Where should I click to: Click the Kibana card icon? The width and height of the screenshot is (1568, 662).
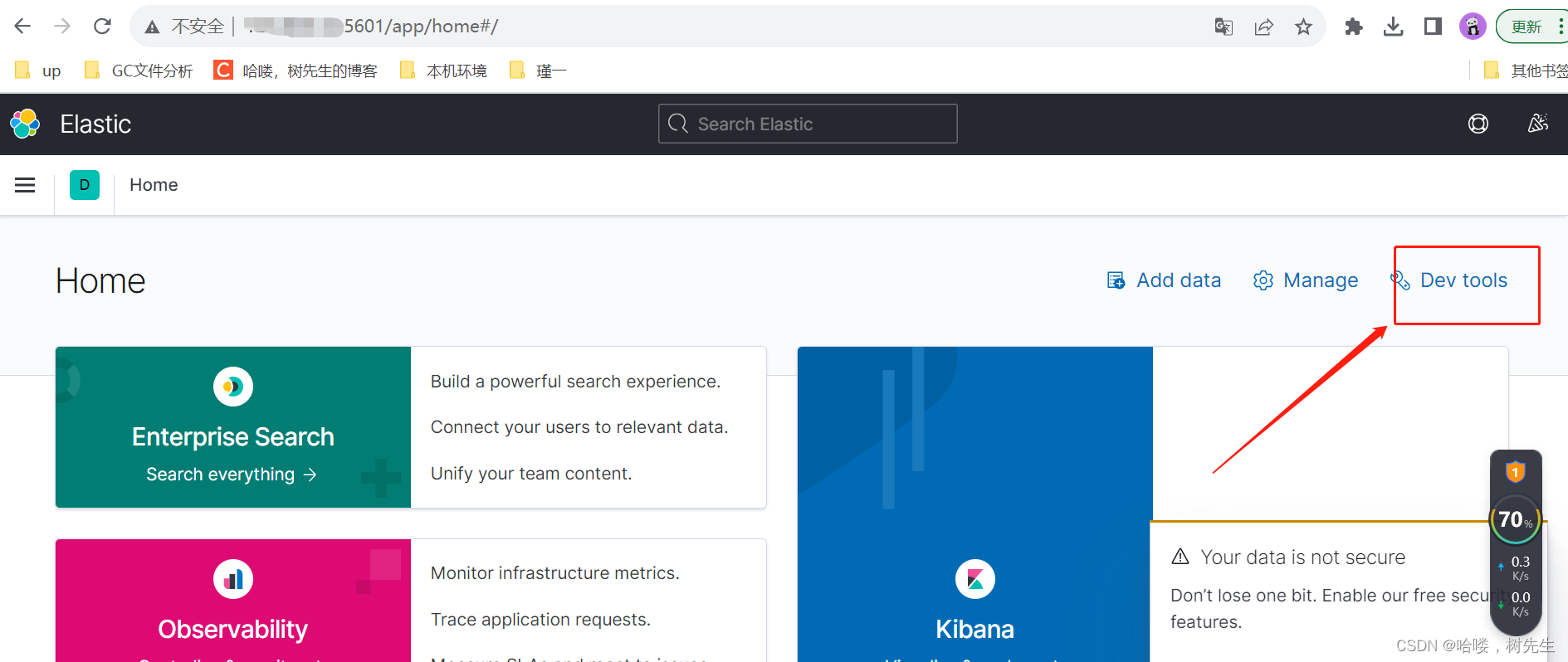(975, 579)
